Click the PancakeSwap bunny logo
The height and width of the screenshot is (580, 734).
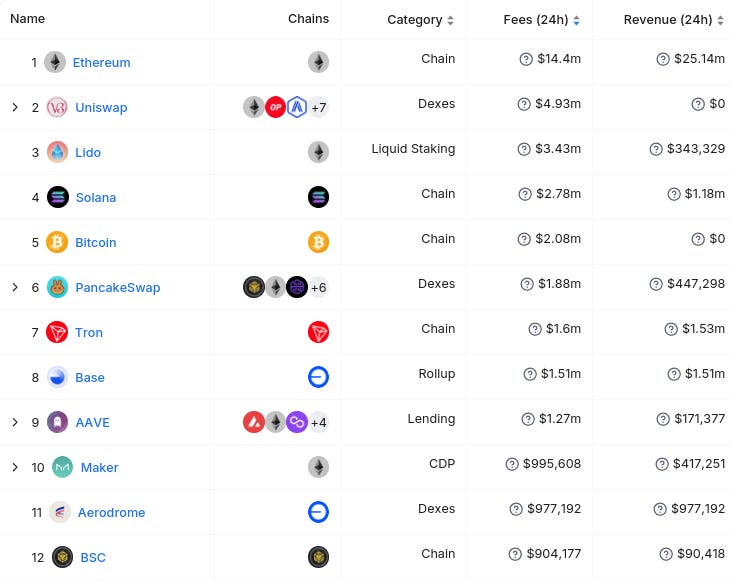pos(57,287)
